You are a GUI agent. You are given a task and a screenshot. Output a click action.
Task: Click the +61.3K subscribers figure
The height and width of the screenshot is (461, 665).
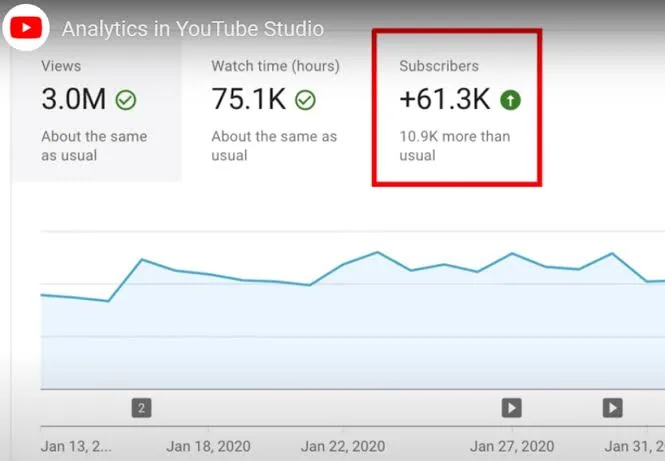tap(445, 99)
